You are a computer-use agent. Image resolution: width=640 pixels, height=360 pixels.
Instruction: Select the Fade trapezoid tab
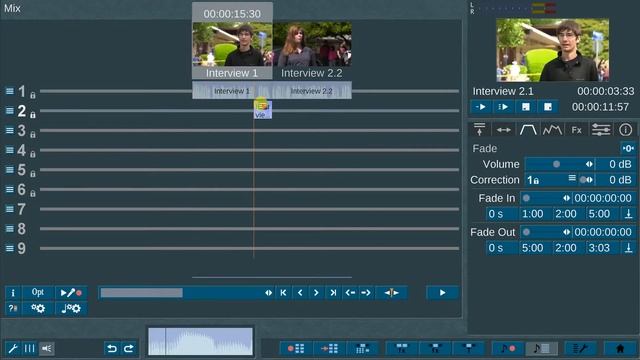coord(528,130)
